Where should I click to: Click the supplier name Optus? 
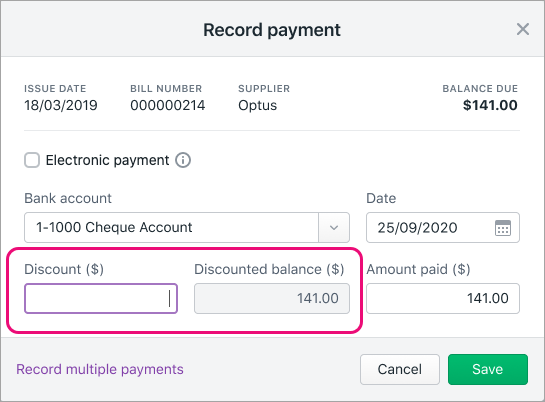258,105
